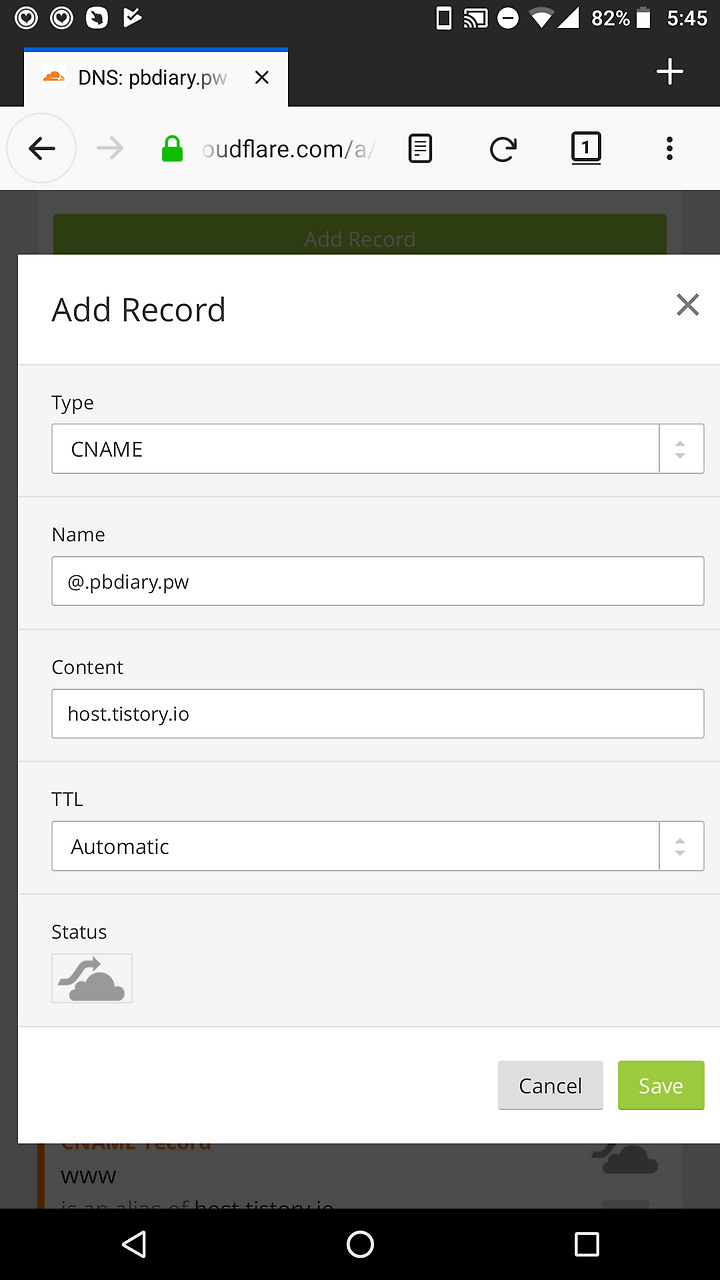Click the Status label
This screenshot has width=720, height=1280.
[x=79, y=932]
